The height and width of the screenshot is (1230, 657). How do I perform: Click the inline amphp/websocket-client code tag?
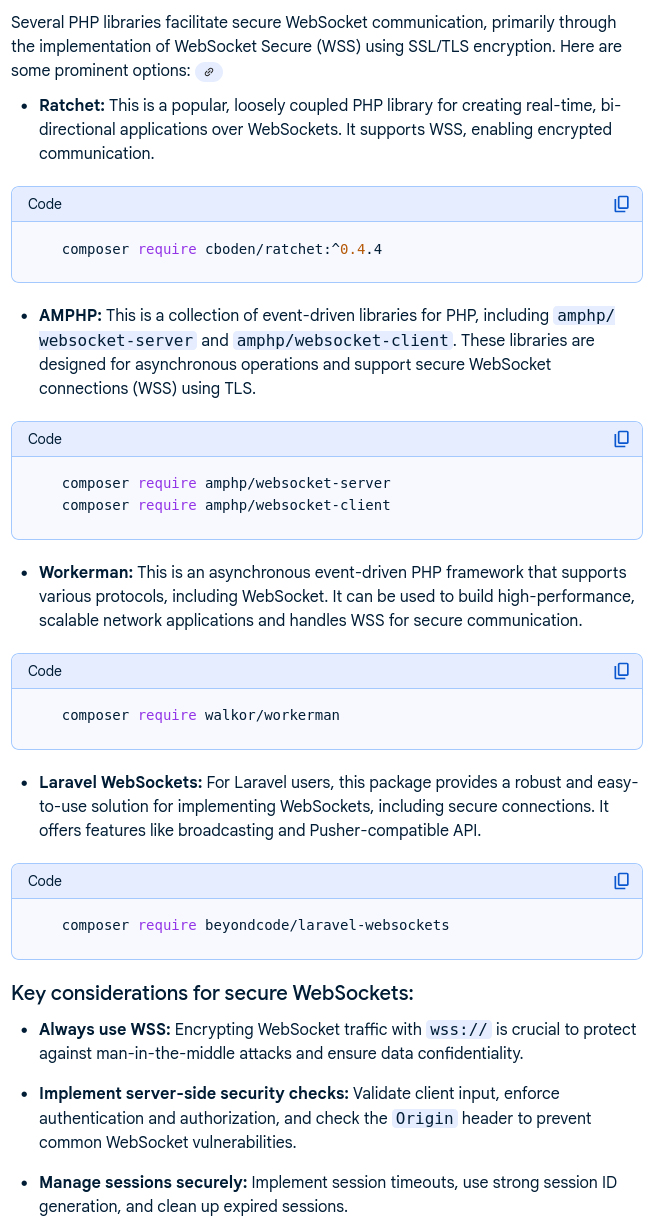tap(343, 340)
